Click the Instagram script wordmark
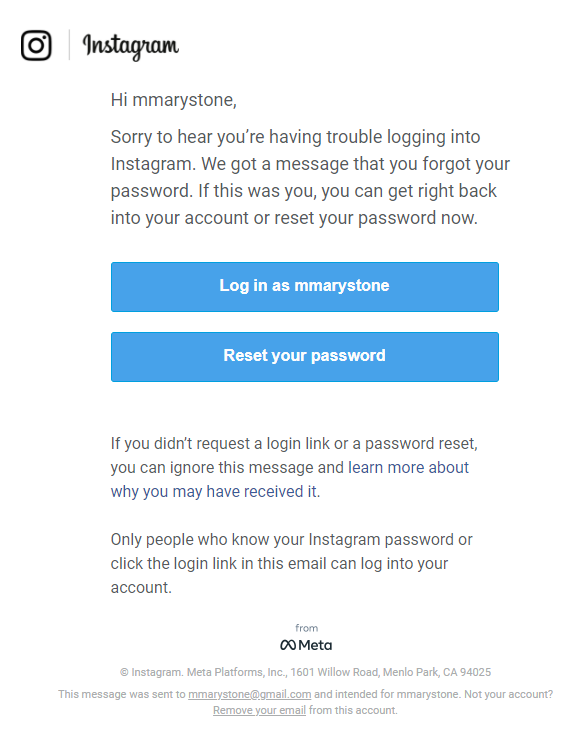This screenshot has width=573, height=734. [x=131, y=46]
